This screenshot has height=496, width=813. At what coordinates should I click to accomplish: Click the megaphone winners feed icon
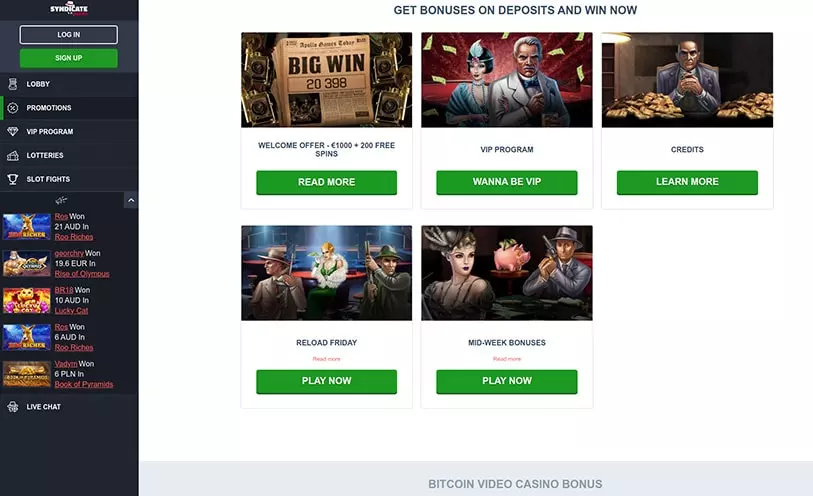click(x=61, y=200)
